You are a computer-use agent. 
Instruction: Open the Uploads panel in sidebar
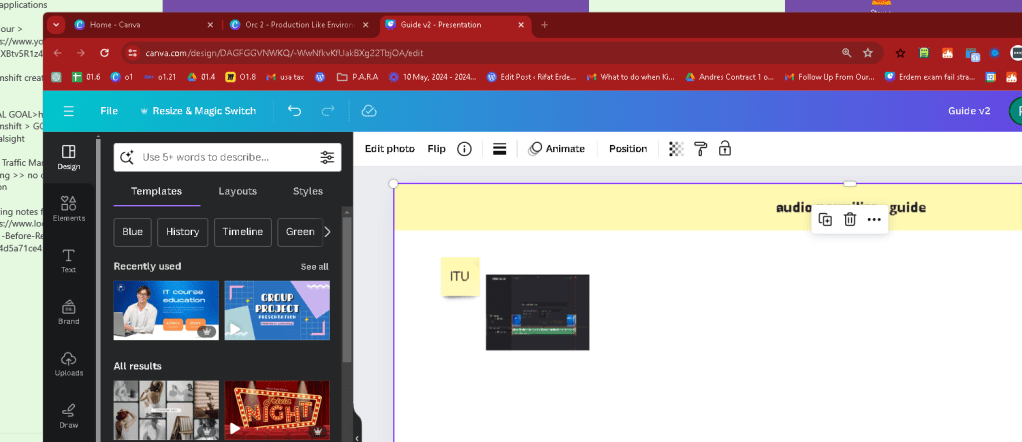(x=68, y=363)
